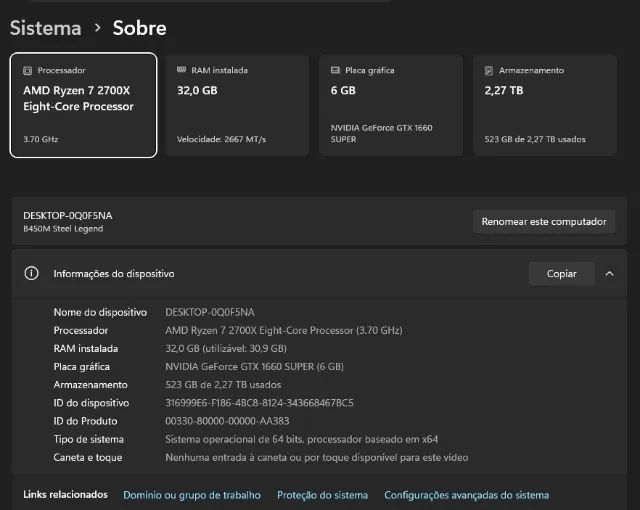Click the Nome do dispositivo value DESKTOP-0Q0F5NA
This screenshot has width=640, height=510.
click(210, 312)
